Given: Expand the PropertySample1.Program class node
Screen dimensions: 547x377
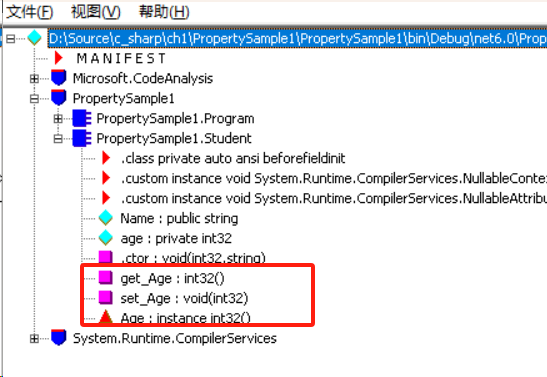Looking at the screenshot, I should (x=58, y=119).
